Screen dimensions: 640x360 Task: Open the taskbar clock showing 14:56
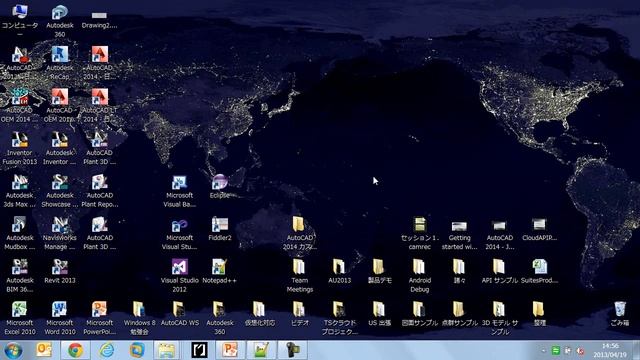(610, 350)
